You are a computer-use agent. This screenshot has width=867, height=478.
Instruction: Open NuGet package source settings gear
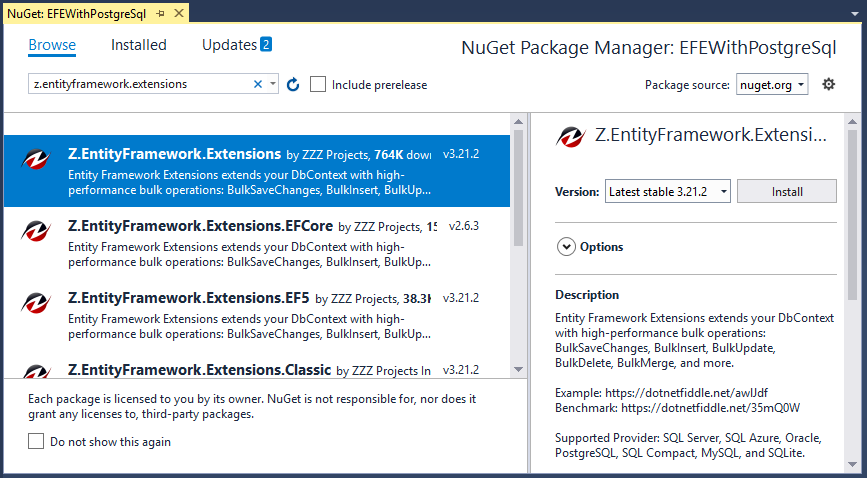pyautogui.click(x=828, y=84)
